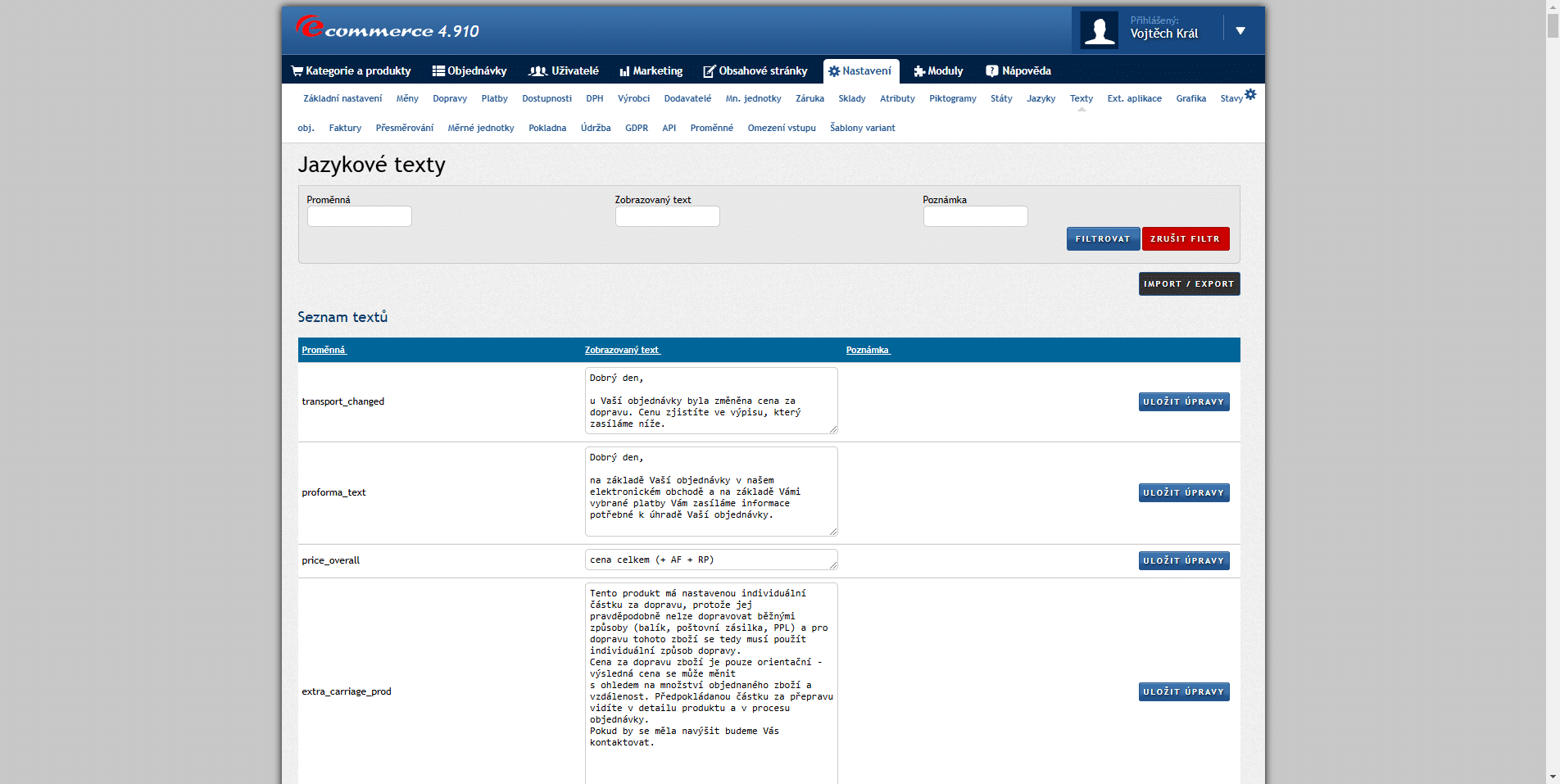The image size is (1560, 784).
Task: Click the small gear icon beside Stavy obj.
Action: coord(1249,94)
